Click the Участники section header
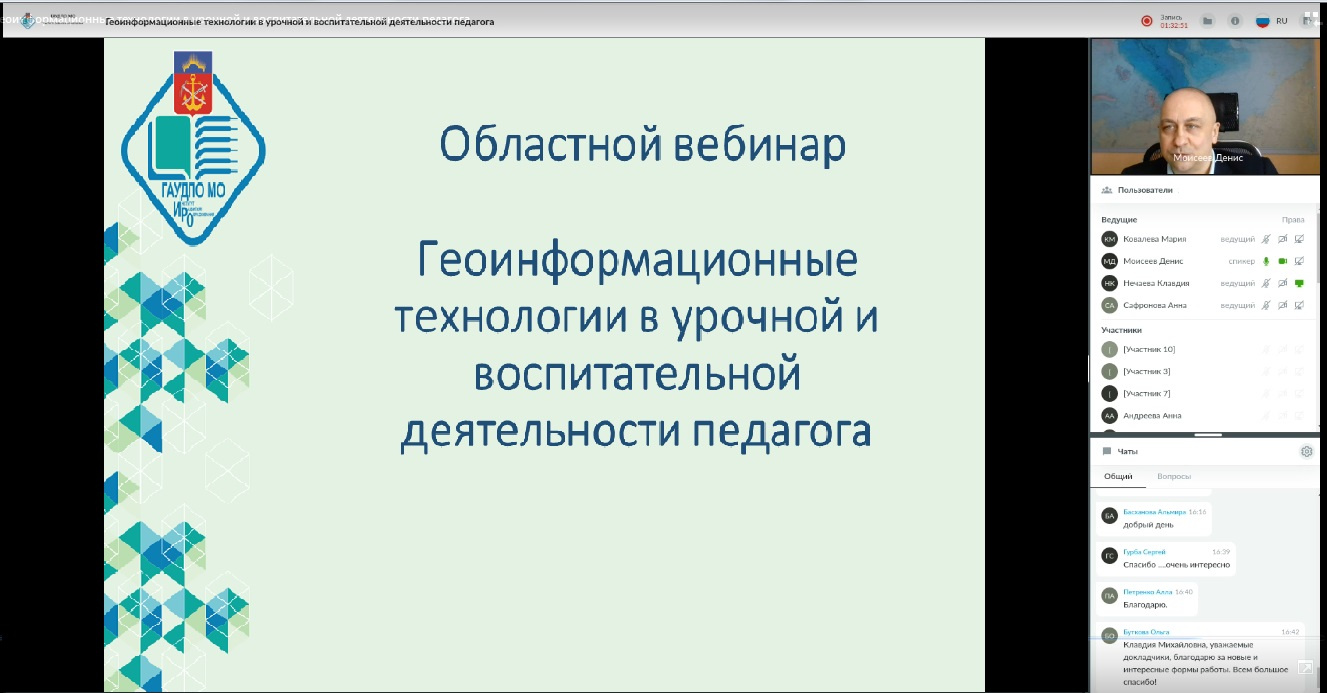Viewport: 1327px width, 693px height. tap(1121, 329)
